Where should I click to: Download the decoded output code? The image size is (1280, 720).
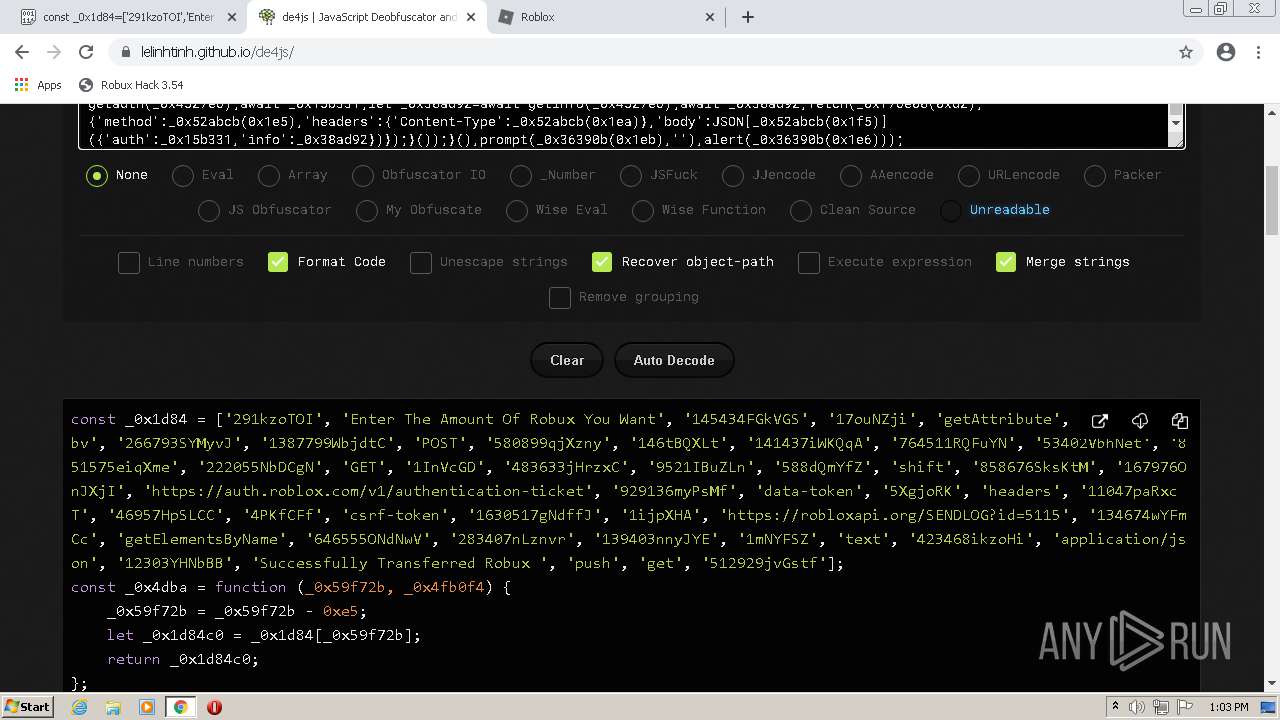[x=1140, y=421]
